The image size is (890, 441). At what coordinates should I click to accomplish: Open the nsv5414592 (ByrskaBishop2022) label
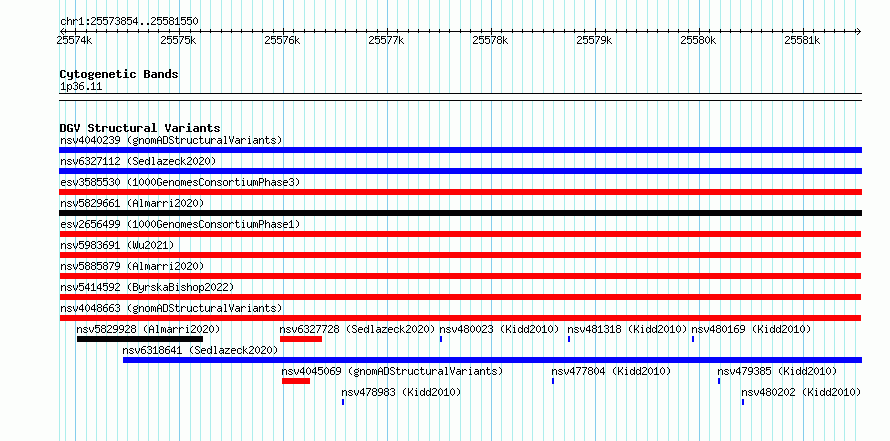tap(147, 287)
